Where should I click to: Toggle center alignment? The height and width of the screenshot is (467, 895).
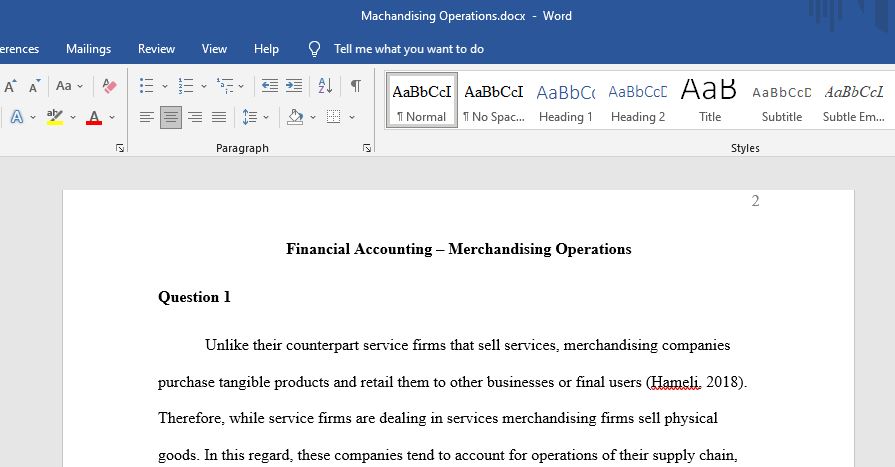[x=171, y=117]
